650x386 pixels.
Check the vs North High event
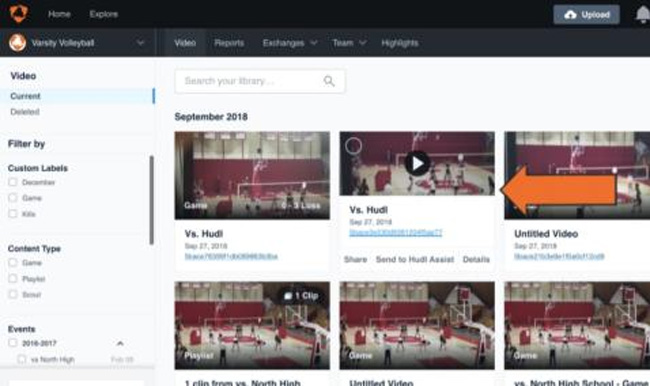pos(21,359)
